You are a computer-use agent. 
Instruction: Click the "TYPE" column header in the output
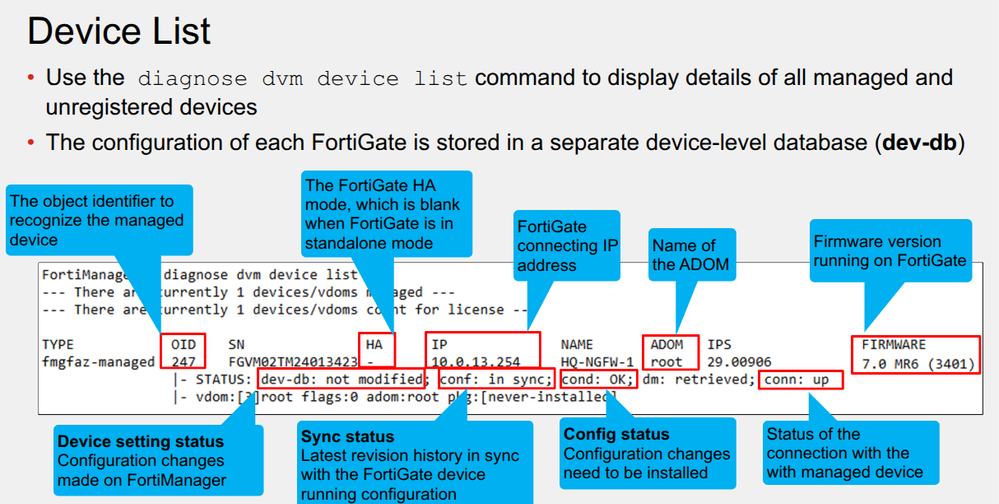[58, 345]
